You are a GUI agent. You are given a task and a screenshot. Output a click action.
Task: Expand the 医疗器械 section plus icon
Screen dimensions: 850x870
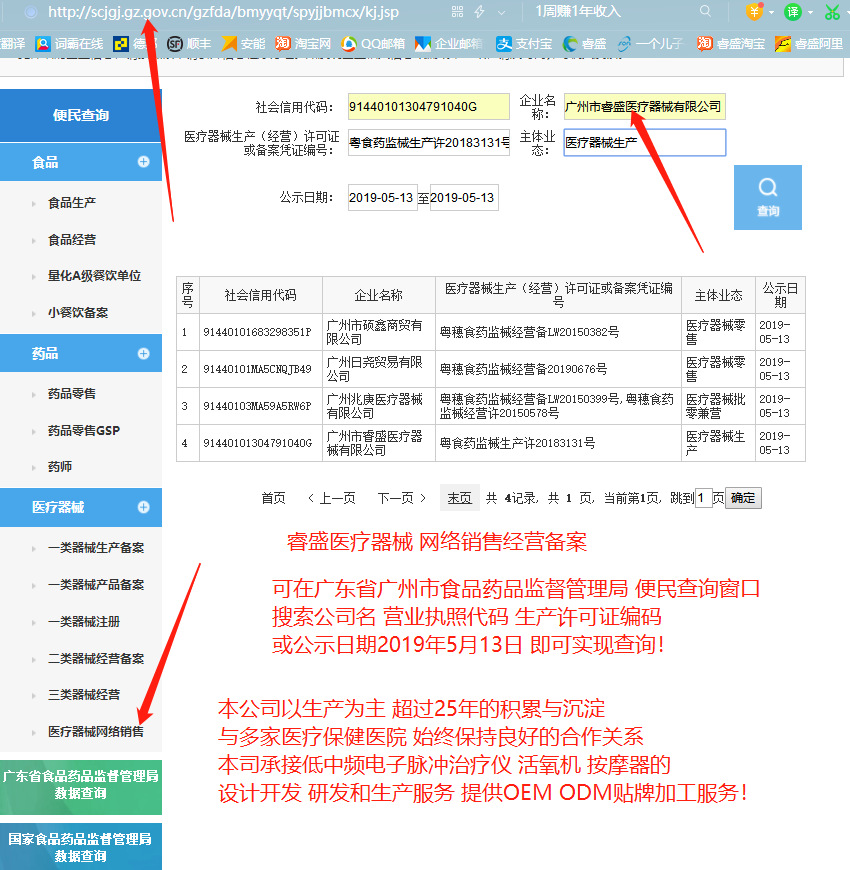[x=144, y=507]
